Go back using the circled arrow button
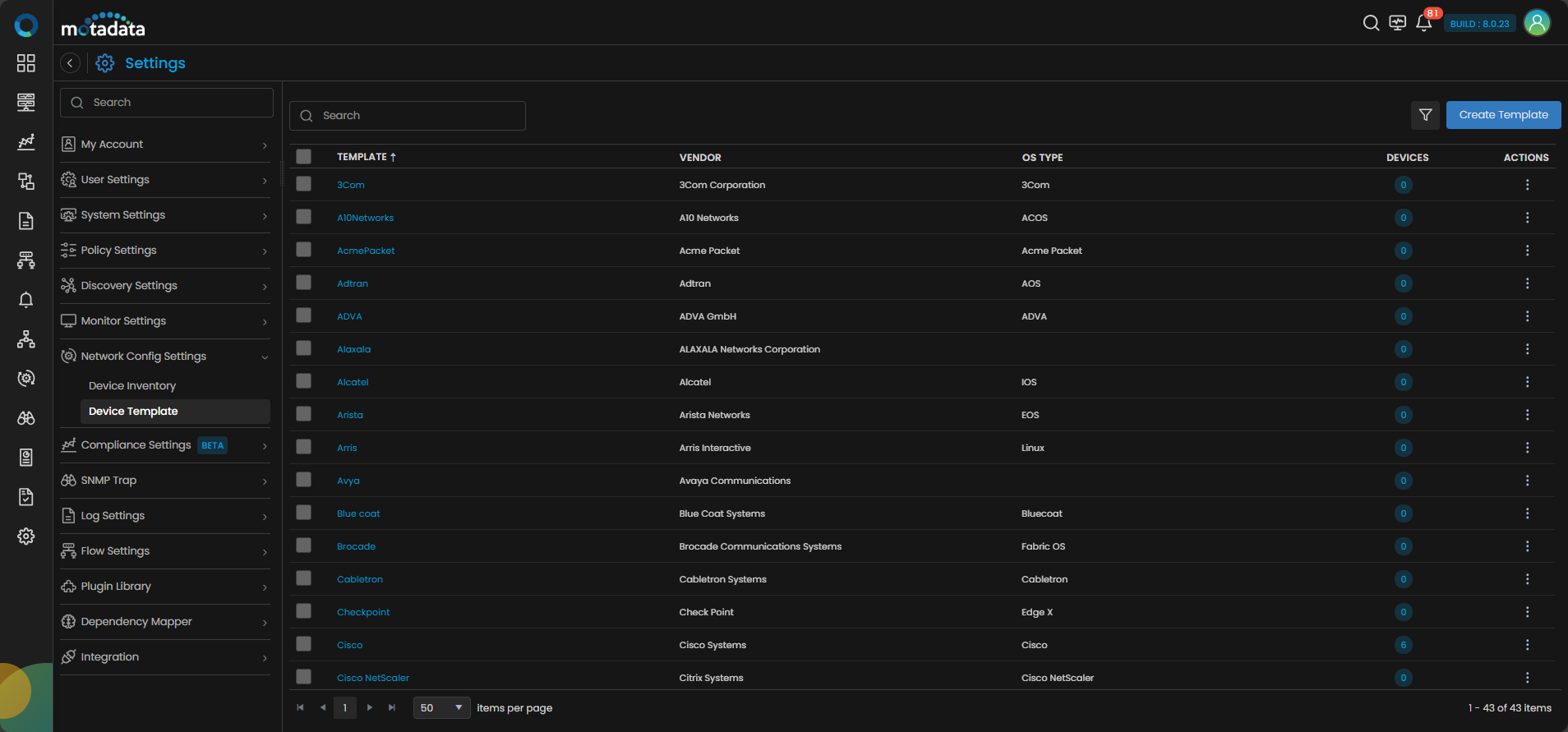1568x732 pixels. pyautogui.click(x=71, y=63)
